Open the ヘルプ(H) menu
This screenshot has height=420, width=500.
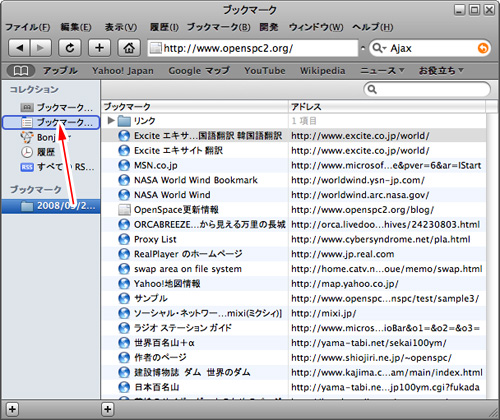[373, 27]
